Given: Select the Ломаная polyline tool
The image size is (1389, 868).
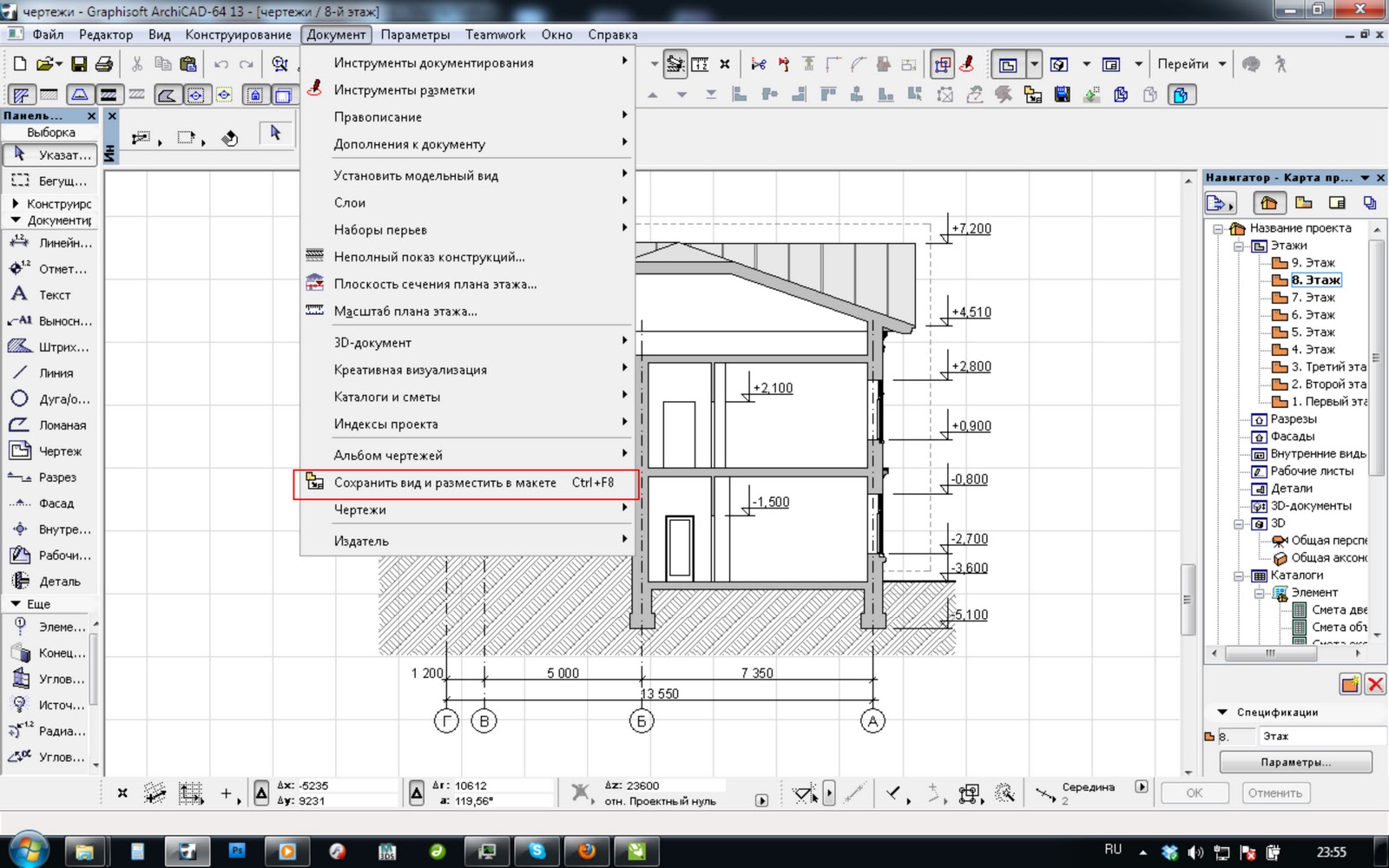Looking at the screenshot, I should pyautogui.click(x=51, y=425).
